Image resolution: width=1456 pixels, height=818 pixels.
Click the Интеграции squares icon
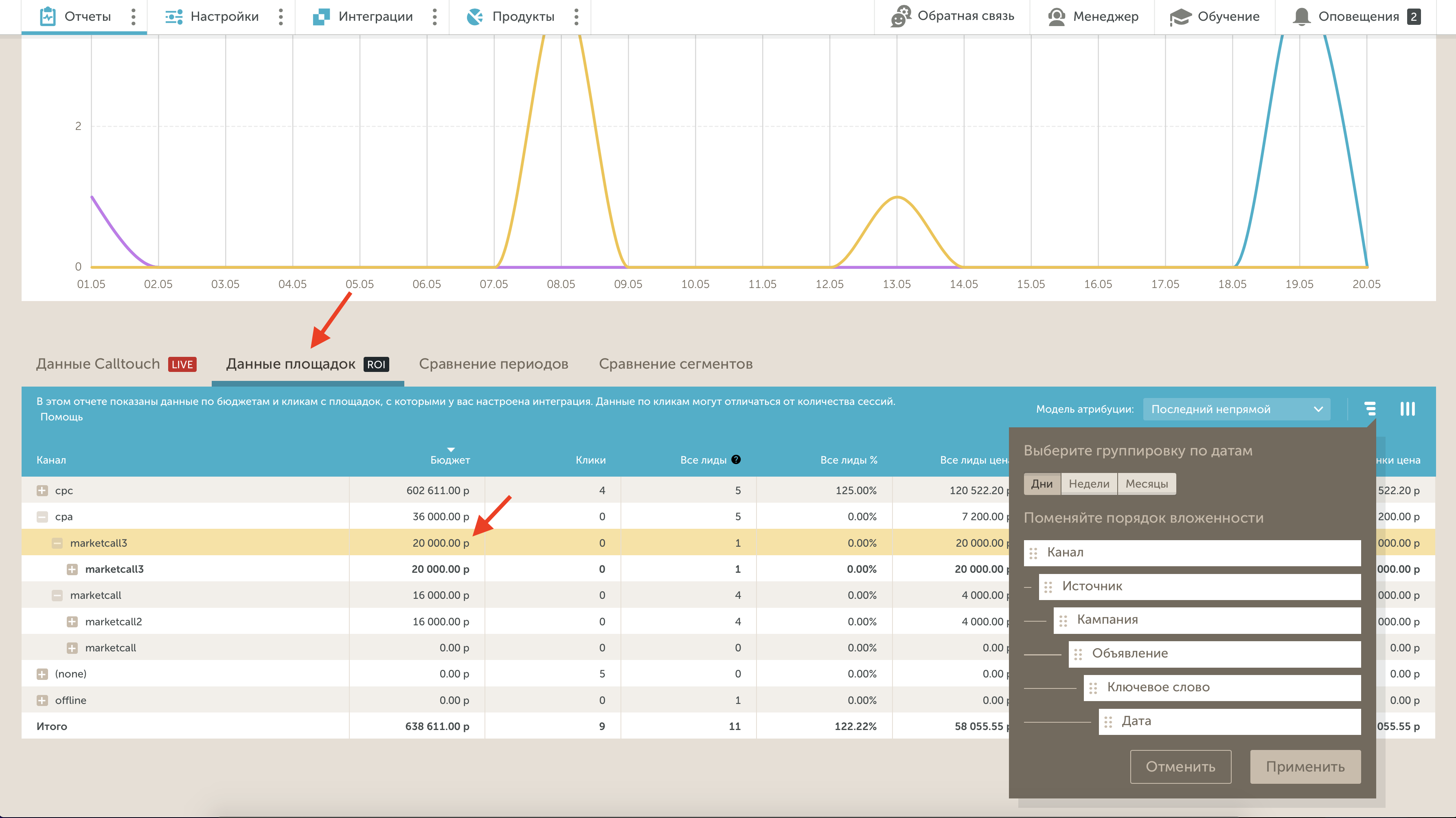point(321,16)
